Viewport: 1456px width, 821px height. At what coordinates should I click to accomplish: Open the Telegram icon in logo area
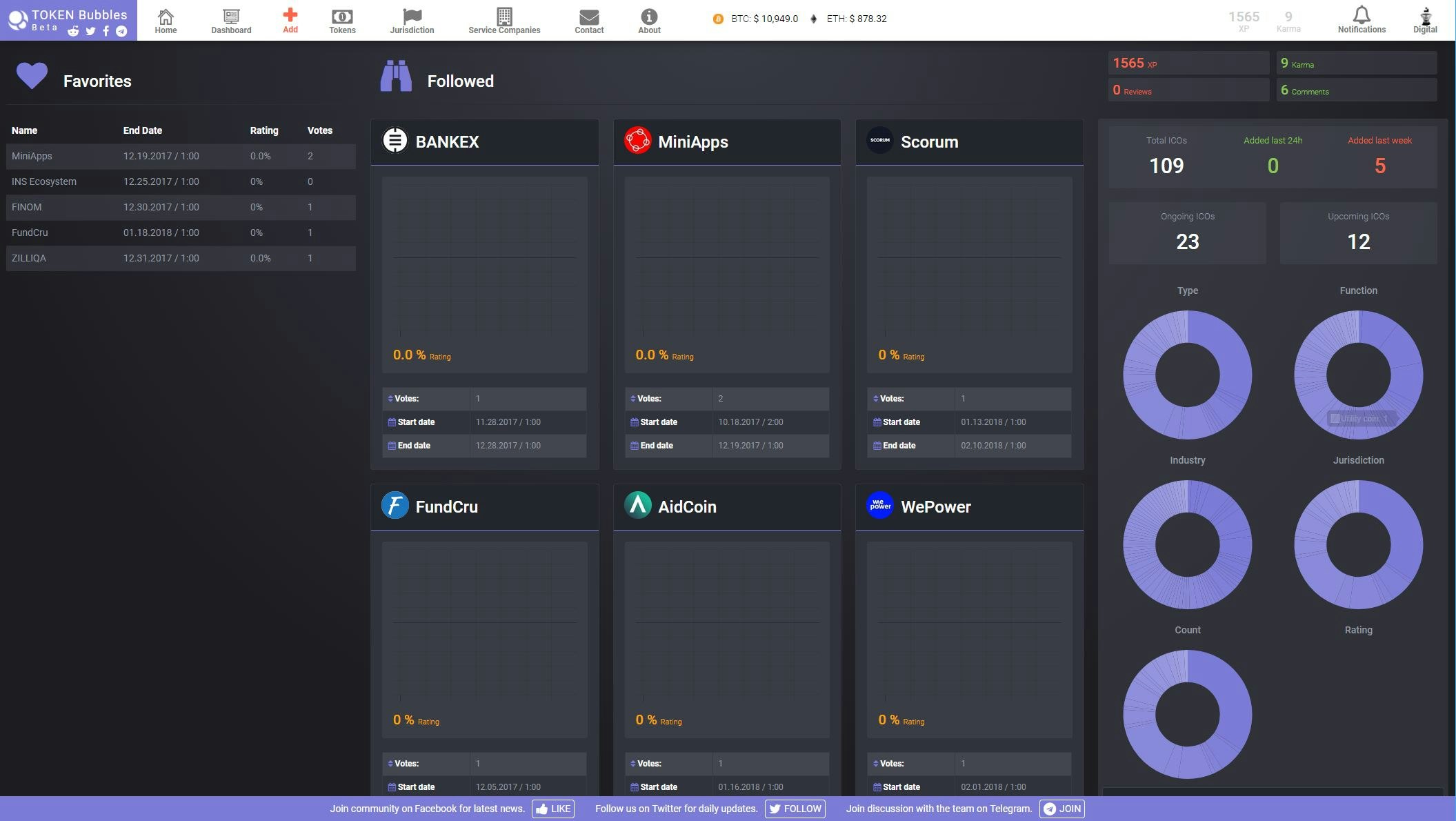click(121, 31)
